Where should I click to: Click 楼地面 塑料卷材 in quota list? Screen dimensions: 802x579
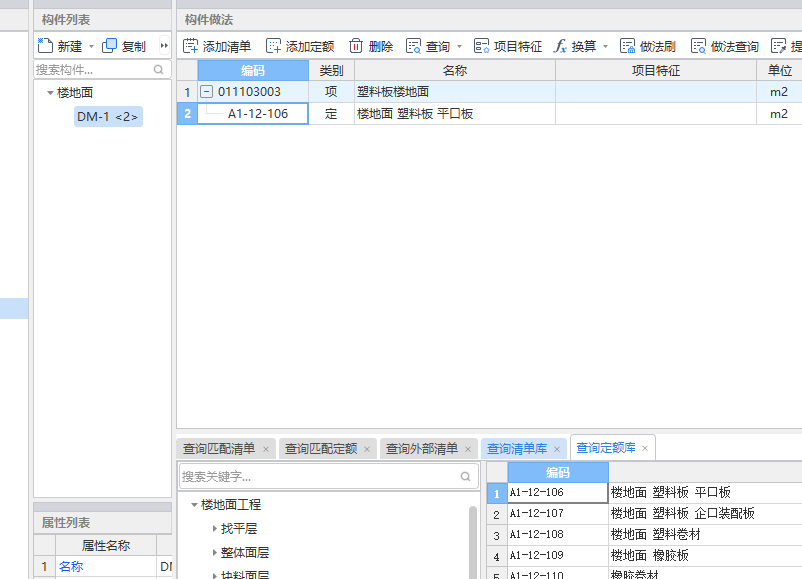[x=655, y=535]
